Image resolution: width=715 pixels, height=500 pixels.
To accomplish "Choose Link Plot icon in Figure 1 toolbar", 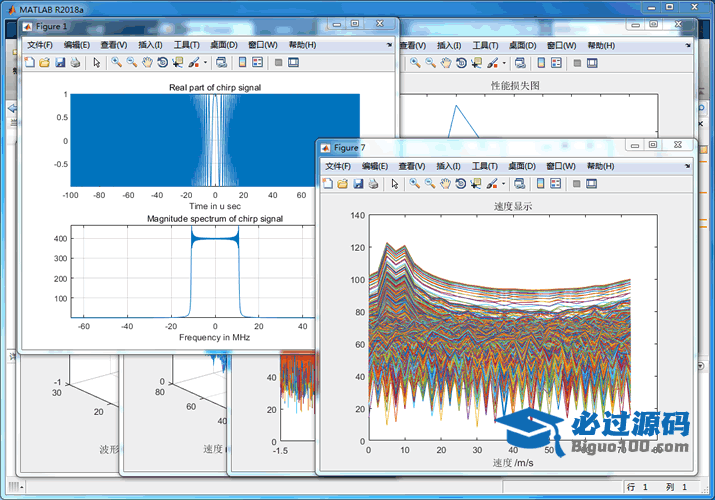I will [x=222, y=62].
